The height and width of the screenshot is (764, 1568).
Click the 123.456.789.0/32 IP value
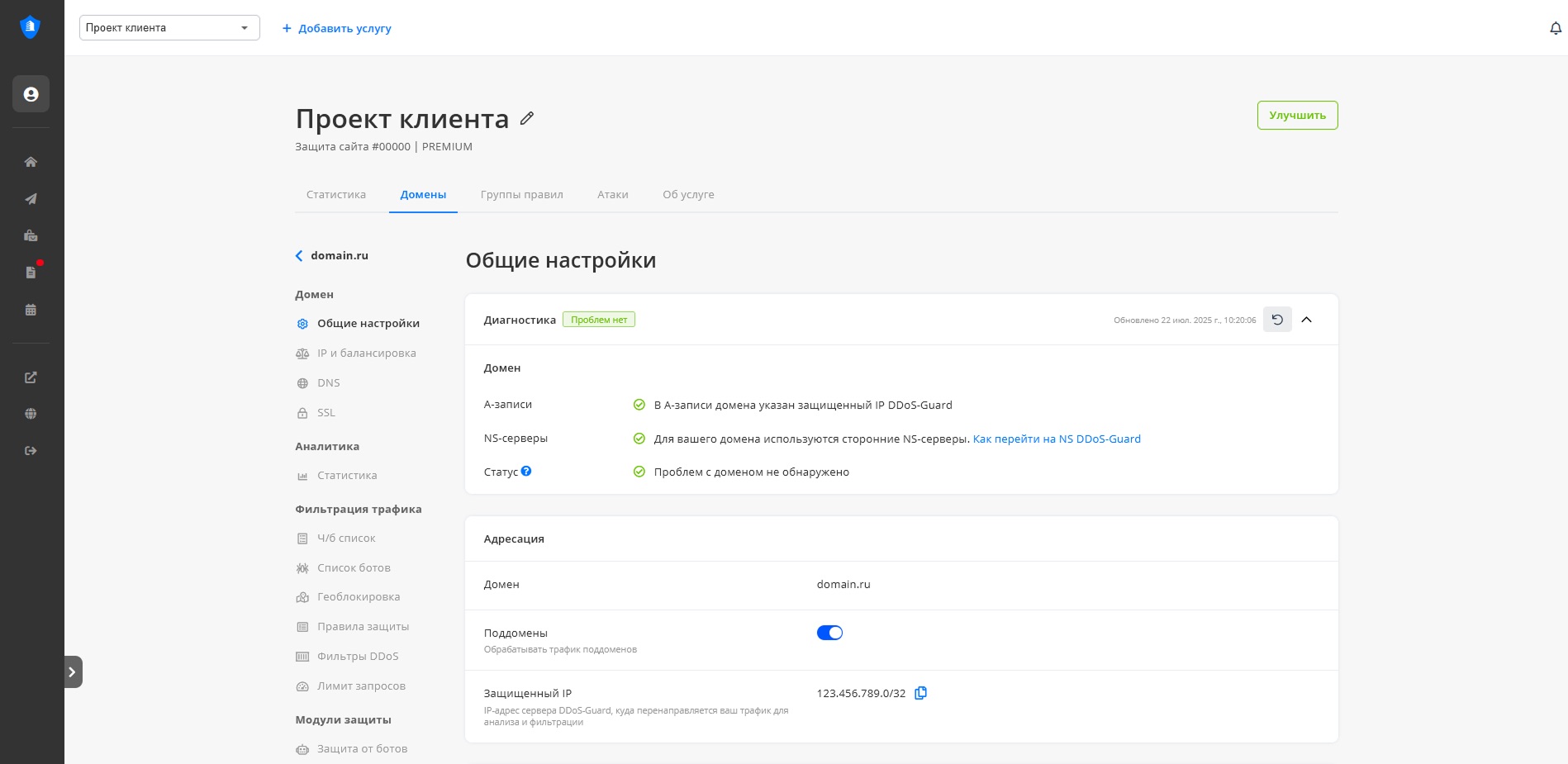click(861, 694)
